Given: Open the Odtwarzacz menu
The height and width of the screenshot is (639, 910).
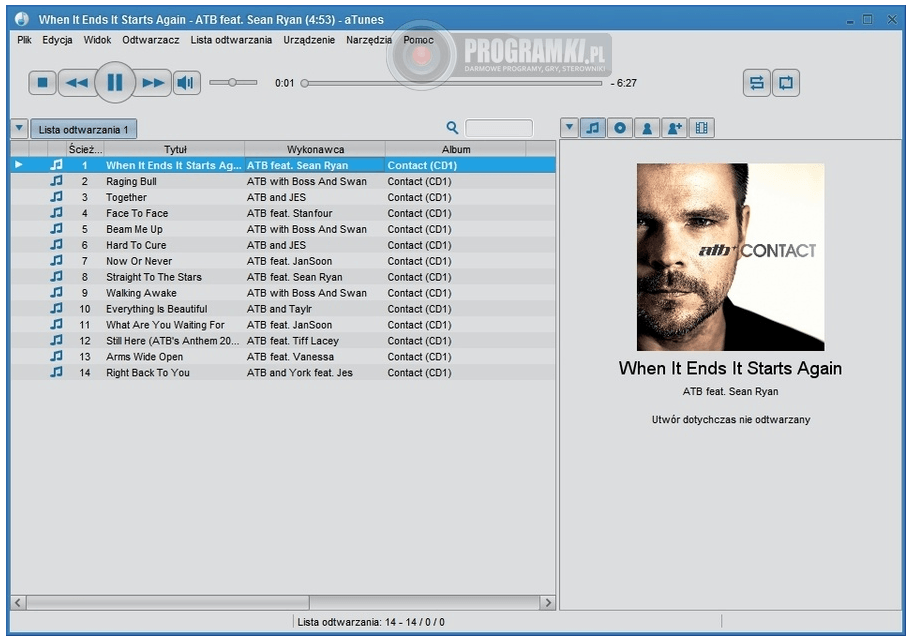Looking at the screenshot, I should click(x=150, y=40).
